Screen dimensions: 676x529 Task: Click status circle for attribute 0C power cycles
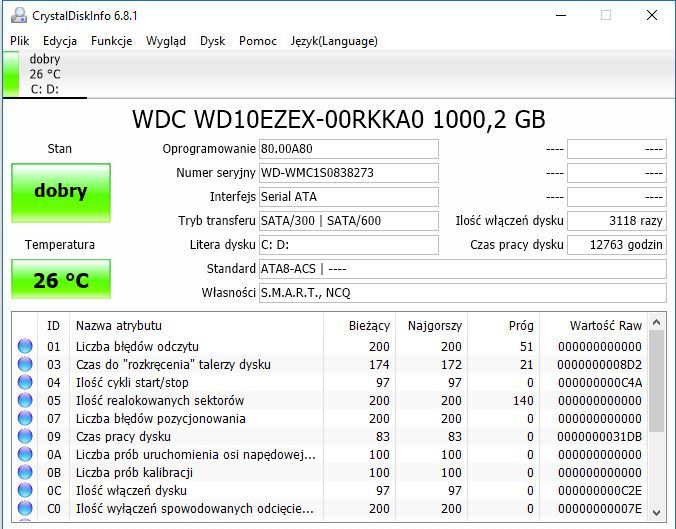[x=25, y=490]
